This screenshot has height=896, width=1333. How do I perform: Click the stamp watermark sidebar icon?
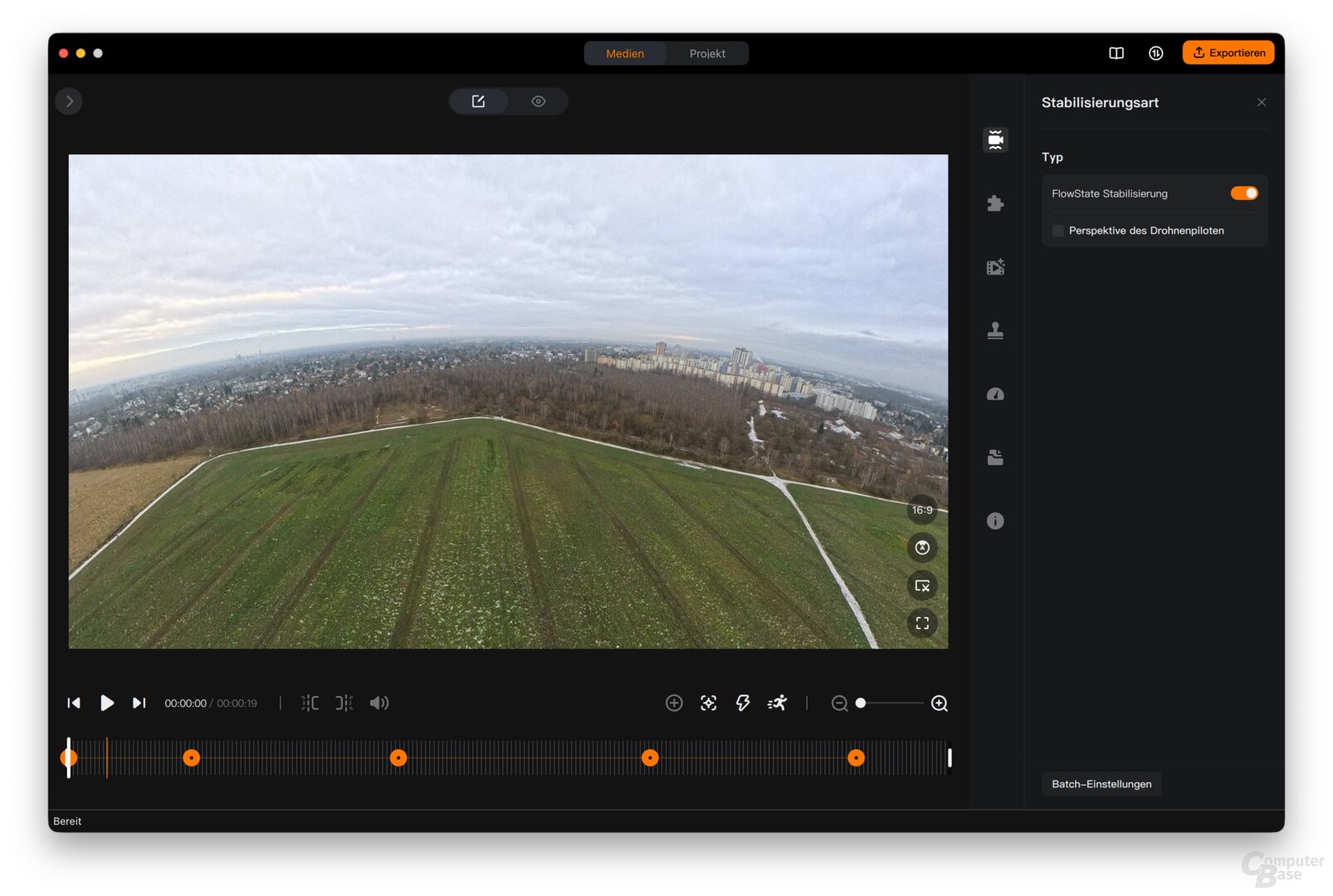pyautogui.click(x=994, y=331)
